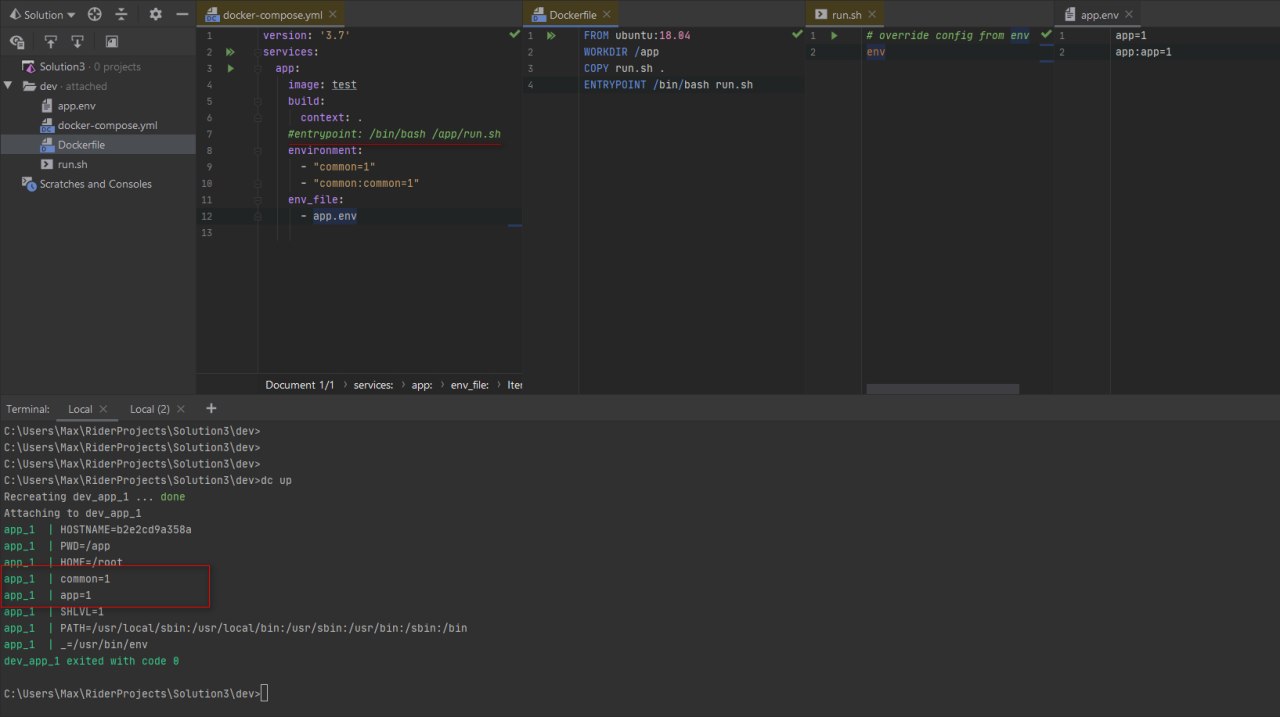
Task: Click the PATH output line in terminal
Action: pos(235,628)
